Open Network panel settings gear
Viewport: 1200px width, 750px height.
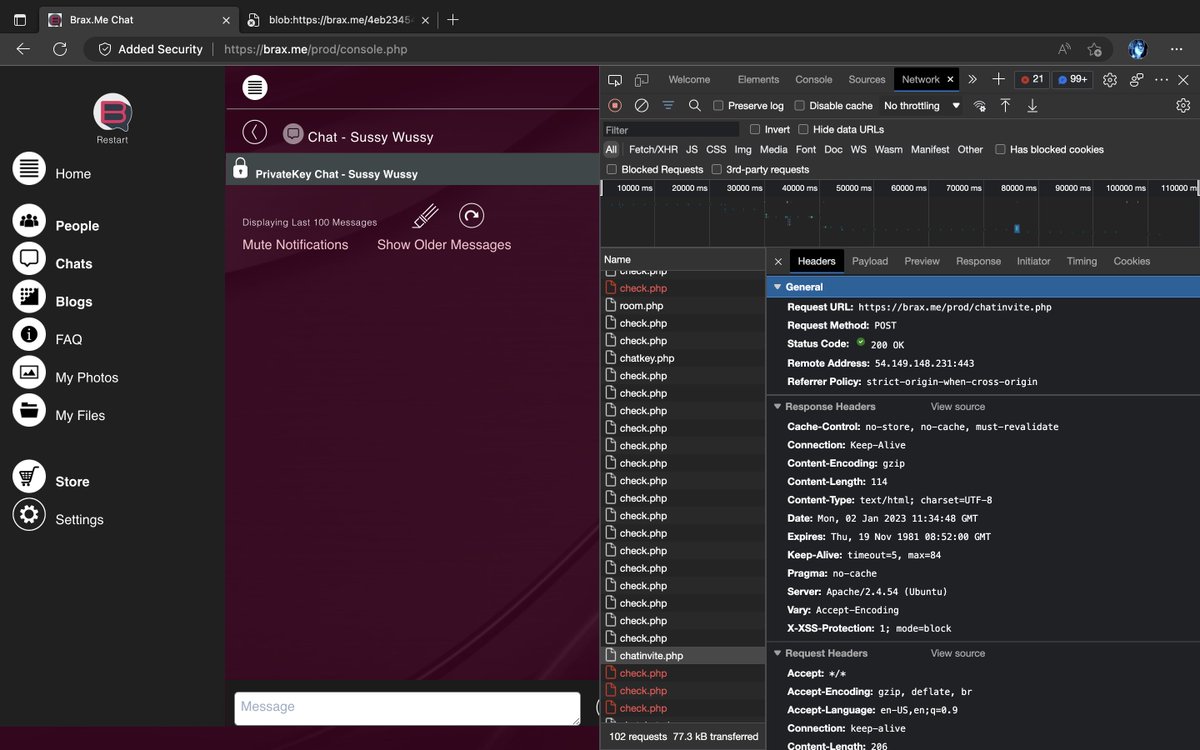tap(1183, 105)
